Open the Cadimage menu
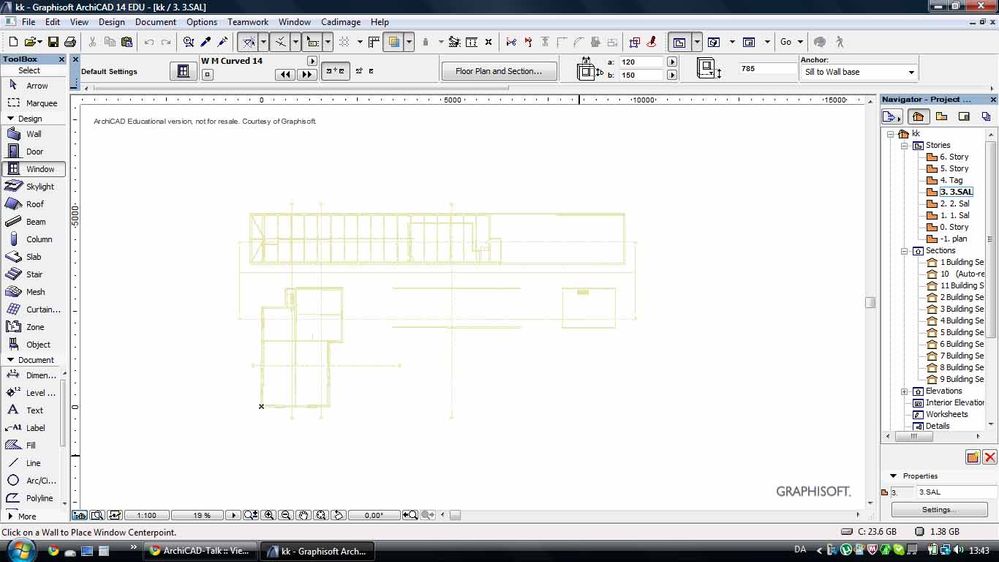999x562 pixels. tap(341, 22)
